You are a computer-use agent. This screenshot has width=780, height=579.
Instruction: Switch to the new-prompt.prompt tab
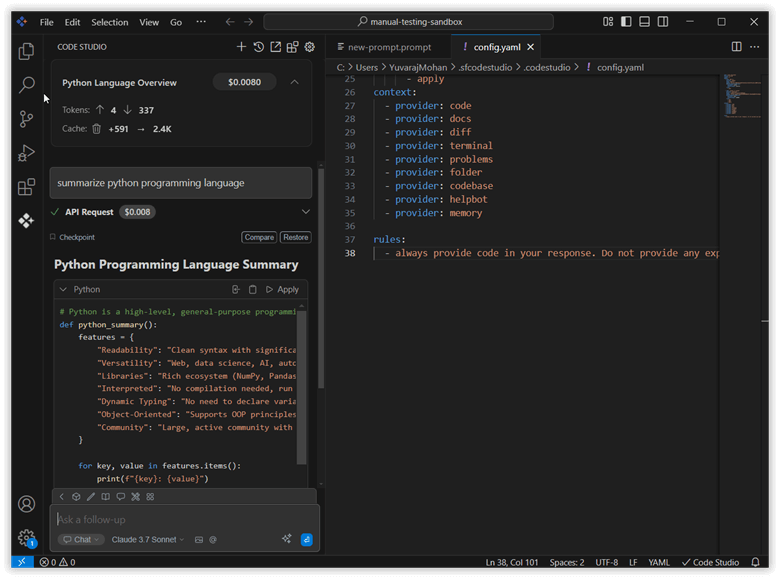pyautogui.click(x=389, y=47)
